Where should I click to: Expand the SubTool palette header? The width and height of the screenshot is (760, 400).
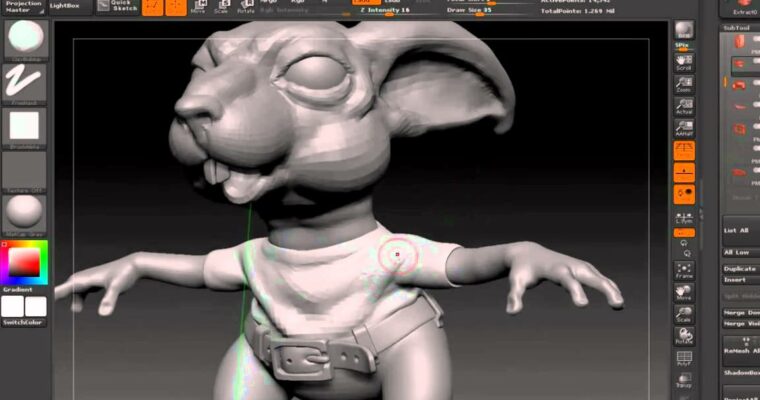(x=740, y=28)
